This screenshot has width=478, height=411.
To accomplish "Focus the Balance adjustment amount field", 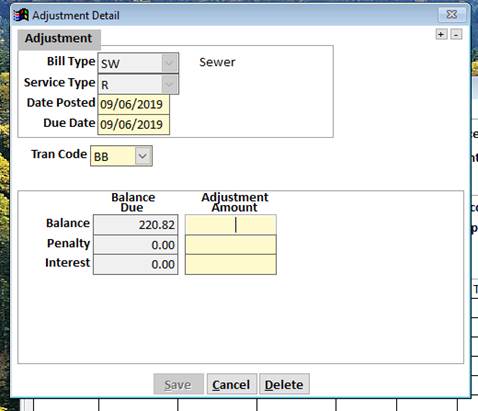I will pos(231,225).
